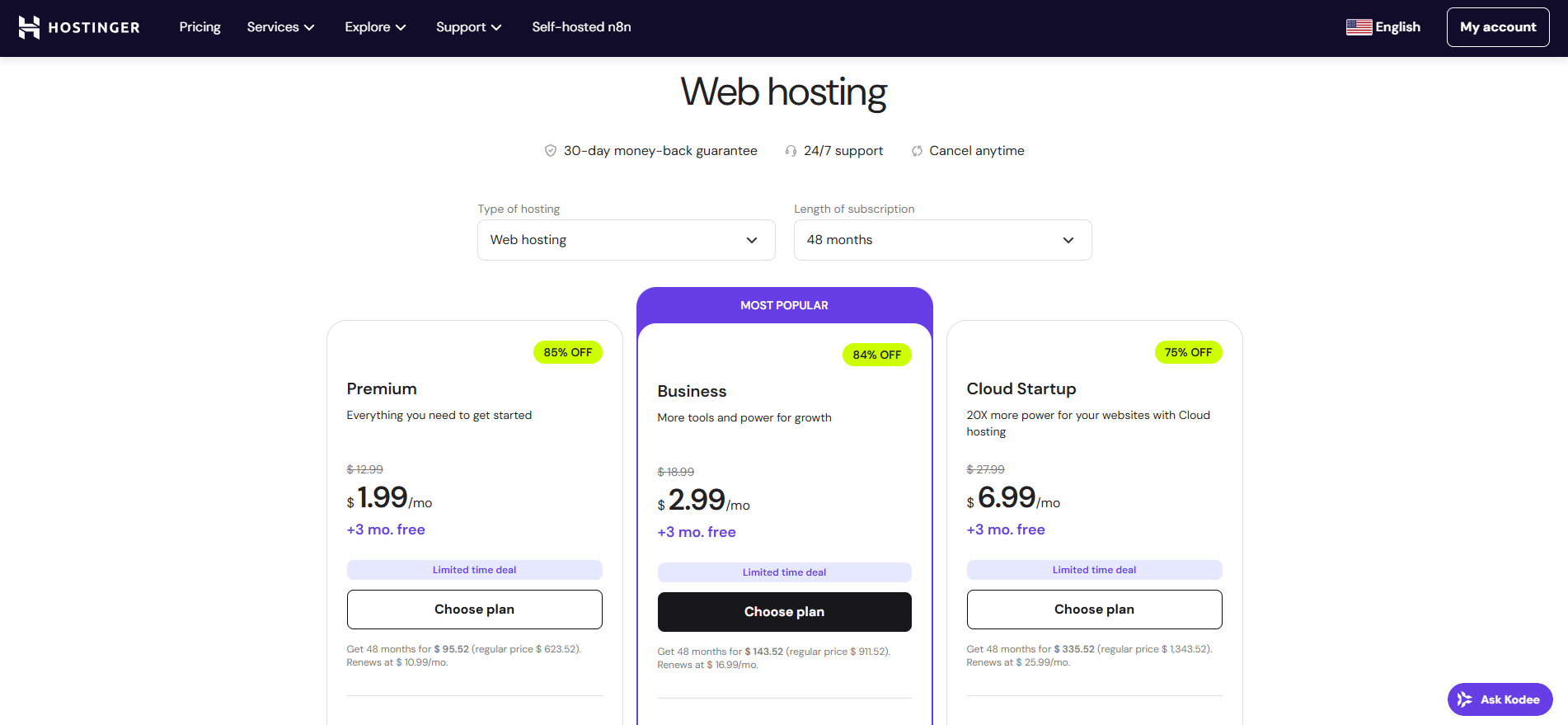The width and height of the screenshot is (1568, 725).
Task: Click the $1.99/mo price
Action: [x=389, y=497]
